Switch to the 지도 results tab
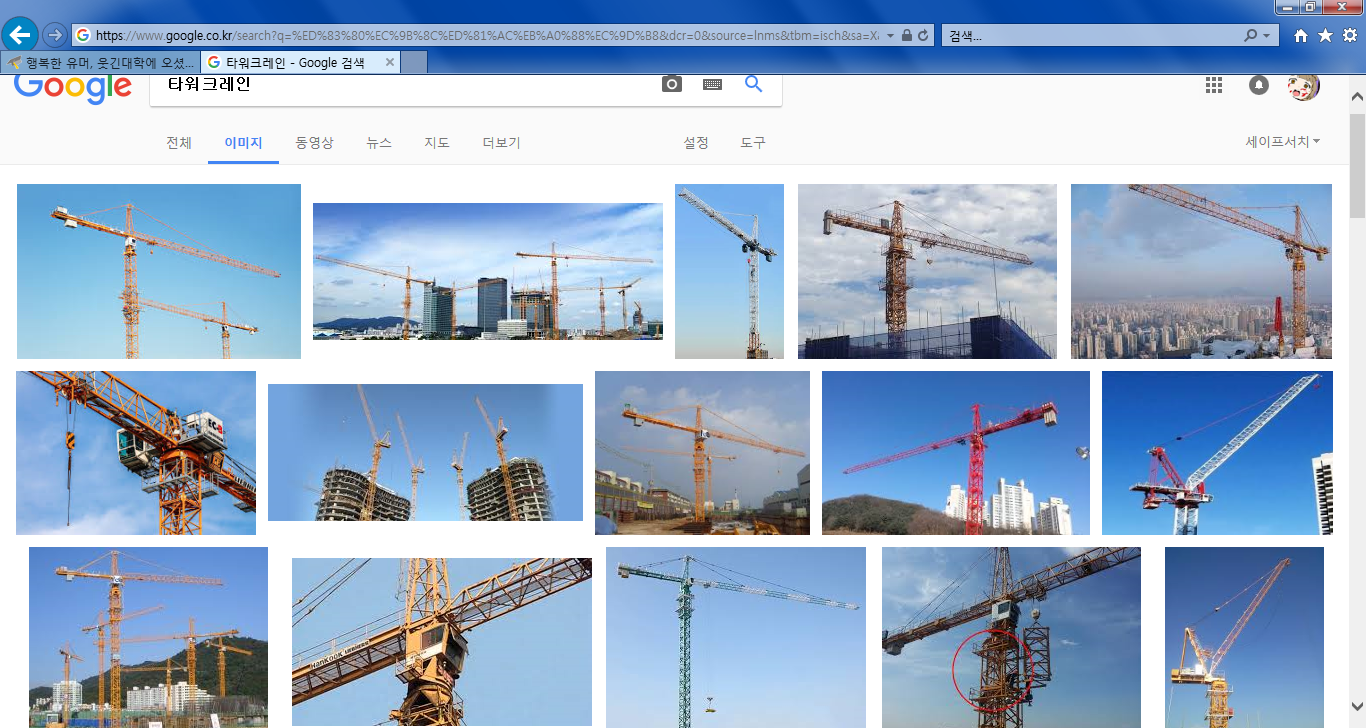 click(437, 143)
